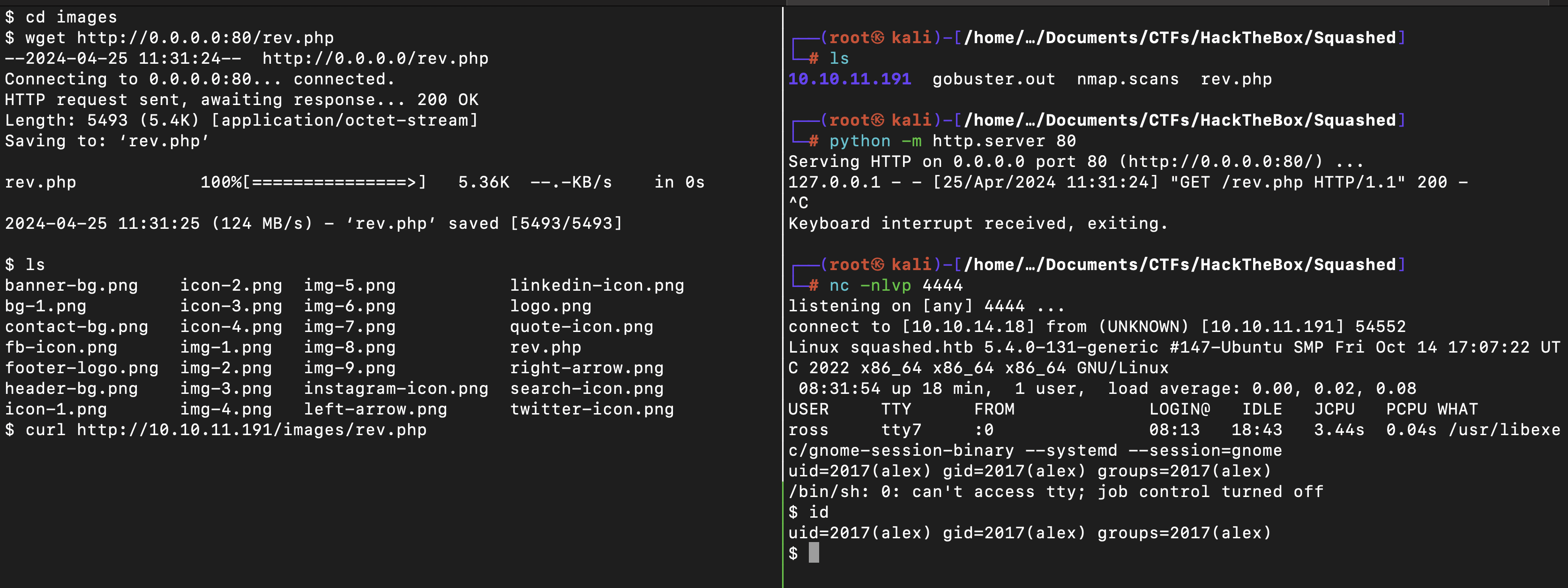
Task: Click the 'GET /rev.php HTTP/1.1' log line
Action: 1128,182
